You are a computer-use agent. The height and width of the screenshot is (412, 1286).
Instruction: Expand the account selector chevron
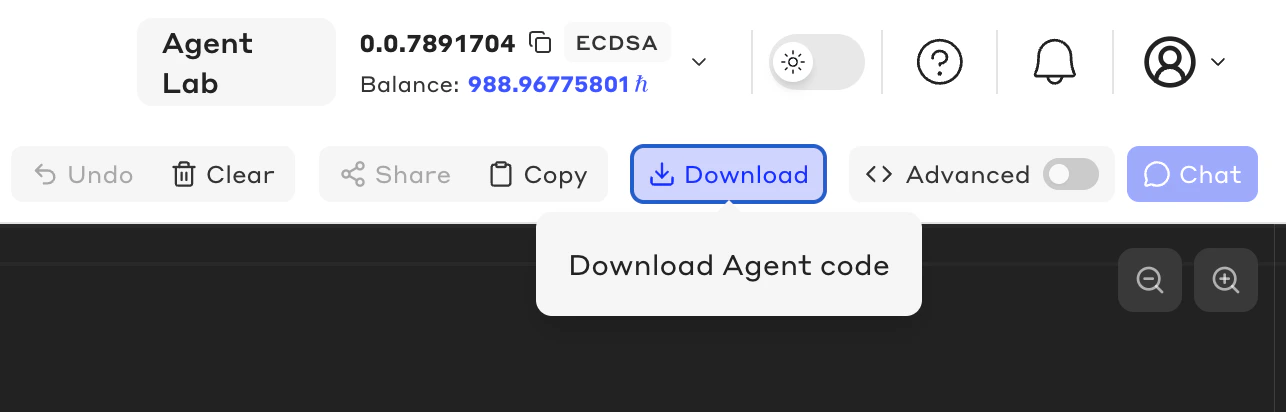click(700, 62)
